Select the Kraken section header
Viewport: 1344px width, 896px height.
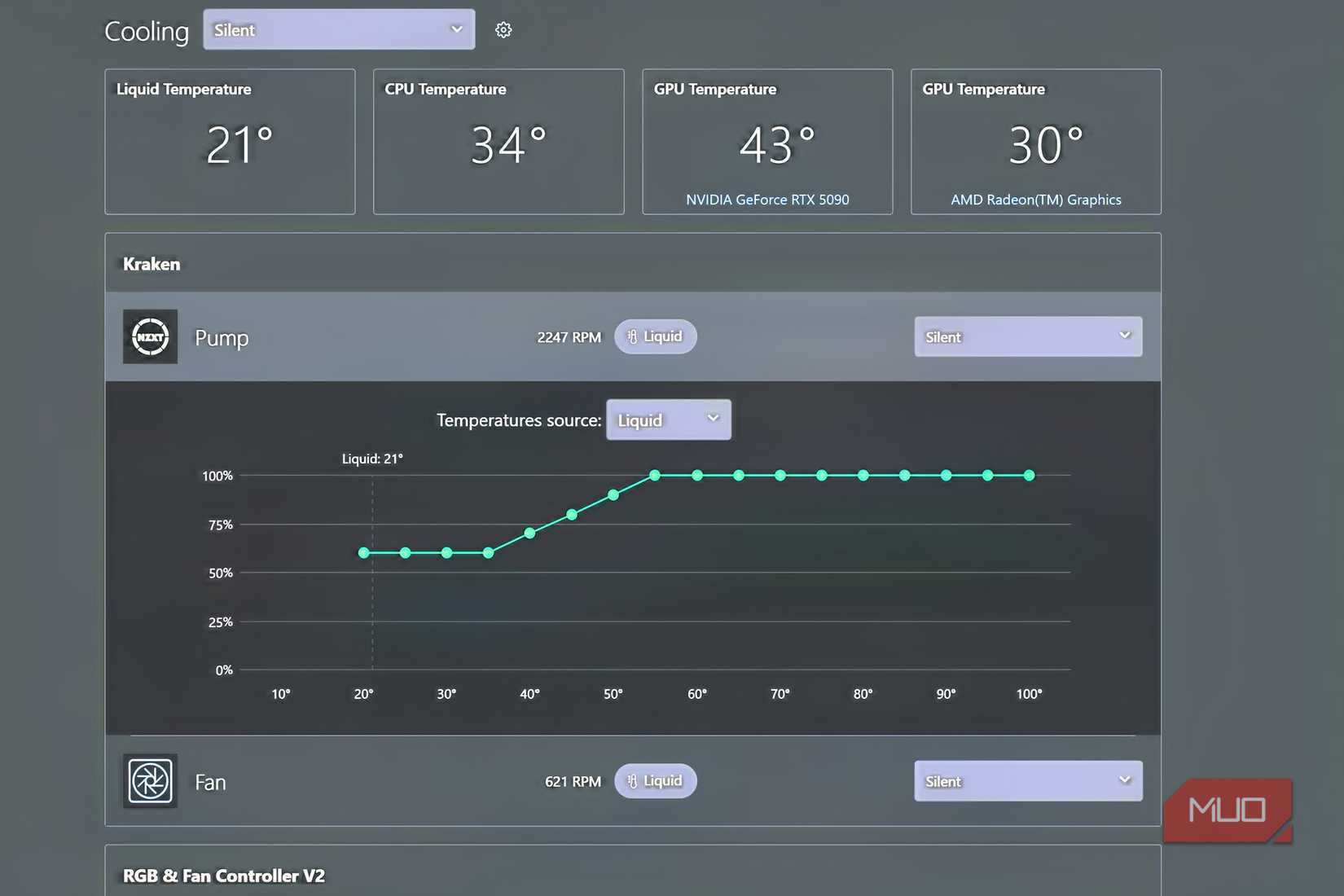[x=151, y=263]
